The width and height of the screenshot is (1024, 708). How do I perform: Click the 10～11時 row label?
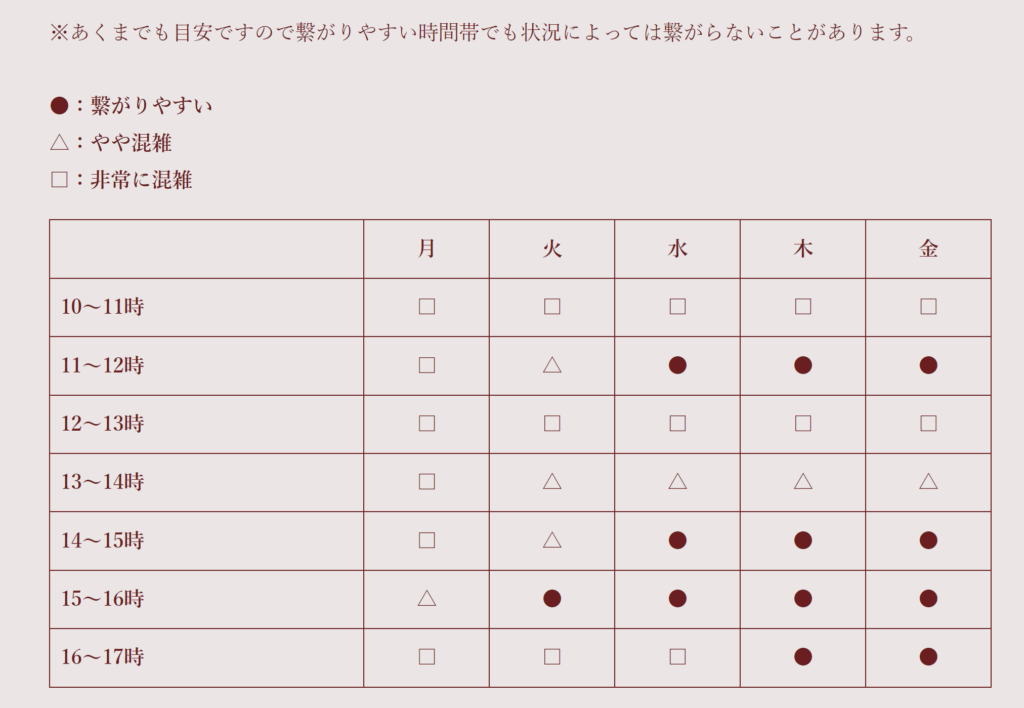pos(103,306)
